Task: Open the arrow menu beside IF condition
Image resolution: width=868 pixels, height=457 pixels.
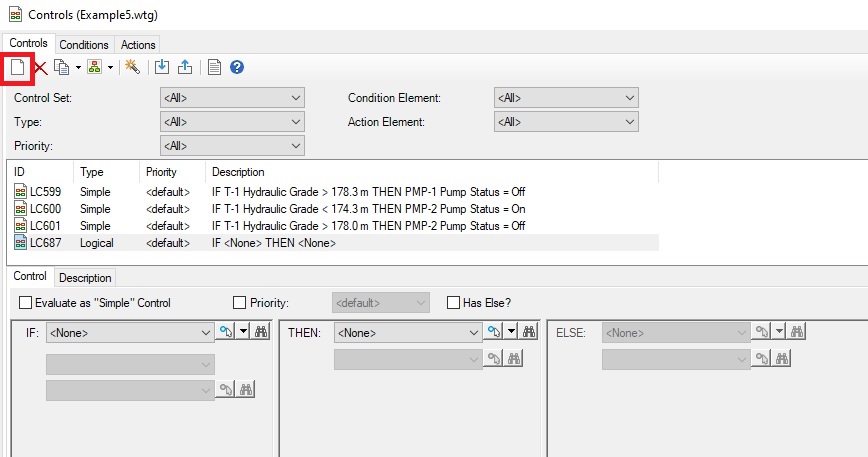Action: pos(244,332)
